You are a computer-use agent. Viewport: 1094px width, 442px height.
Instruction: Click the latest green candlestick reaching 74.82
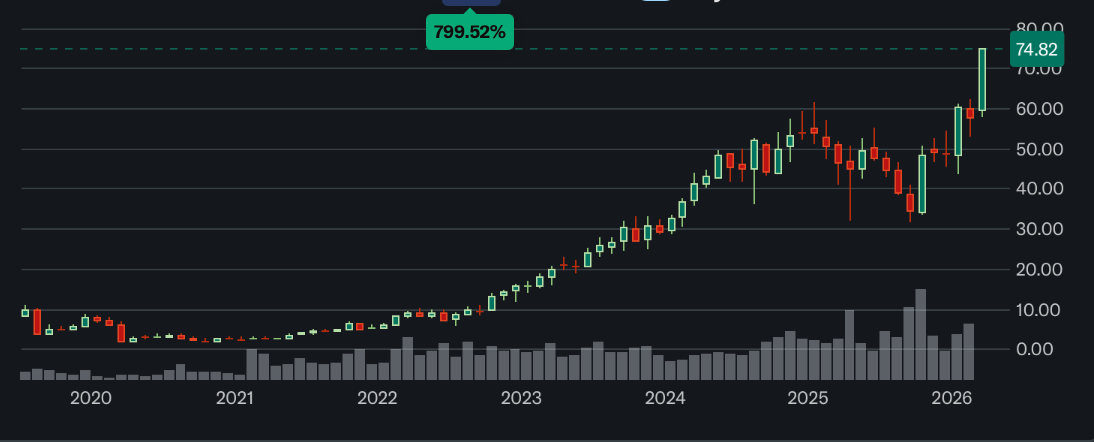click(982, 79)
